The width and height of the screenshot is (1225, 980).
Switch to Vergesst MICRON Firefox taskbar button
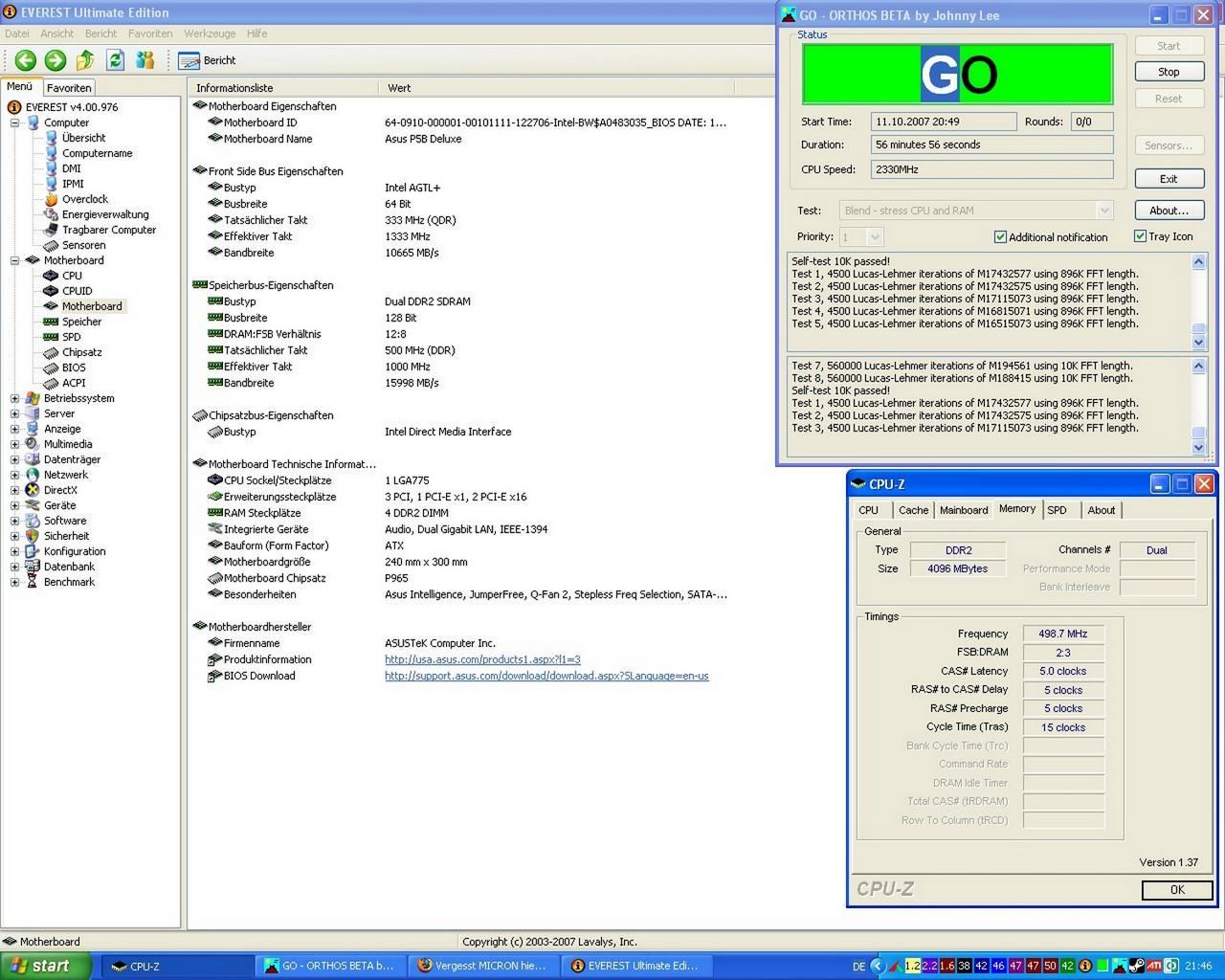coord(484,966)
